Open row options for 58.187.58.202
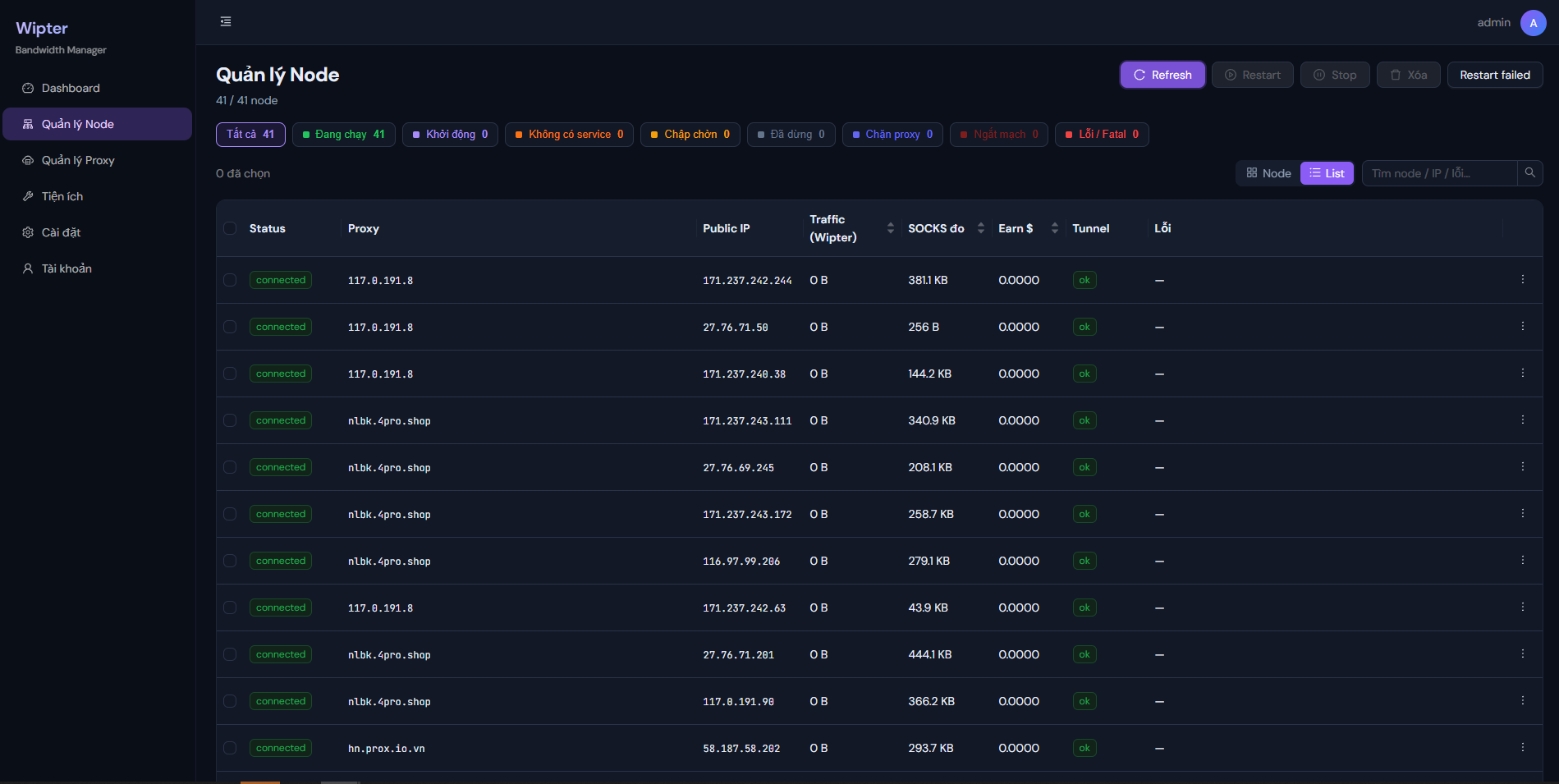Image resolution: width=1559 pixels, height=784 pixels. [x=1522, y=748]
